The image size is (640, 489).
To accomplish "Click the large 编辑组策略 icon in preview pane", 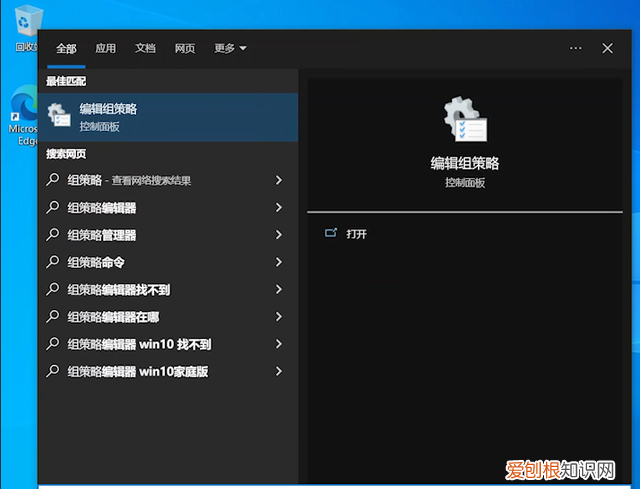I will tap(465, 119).
